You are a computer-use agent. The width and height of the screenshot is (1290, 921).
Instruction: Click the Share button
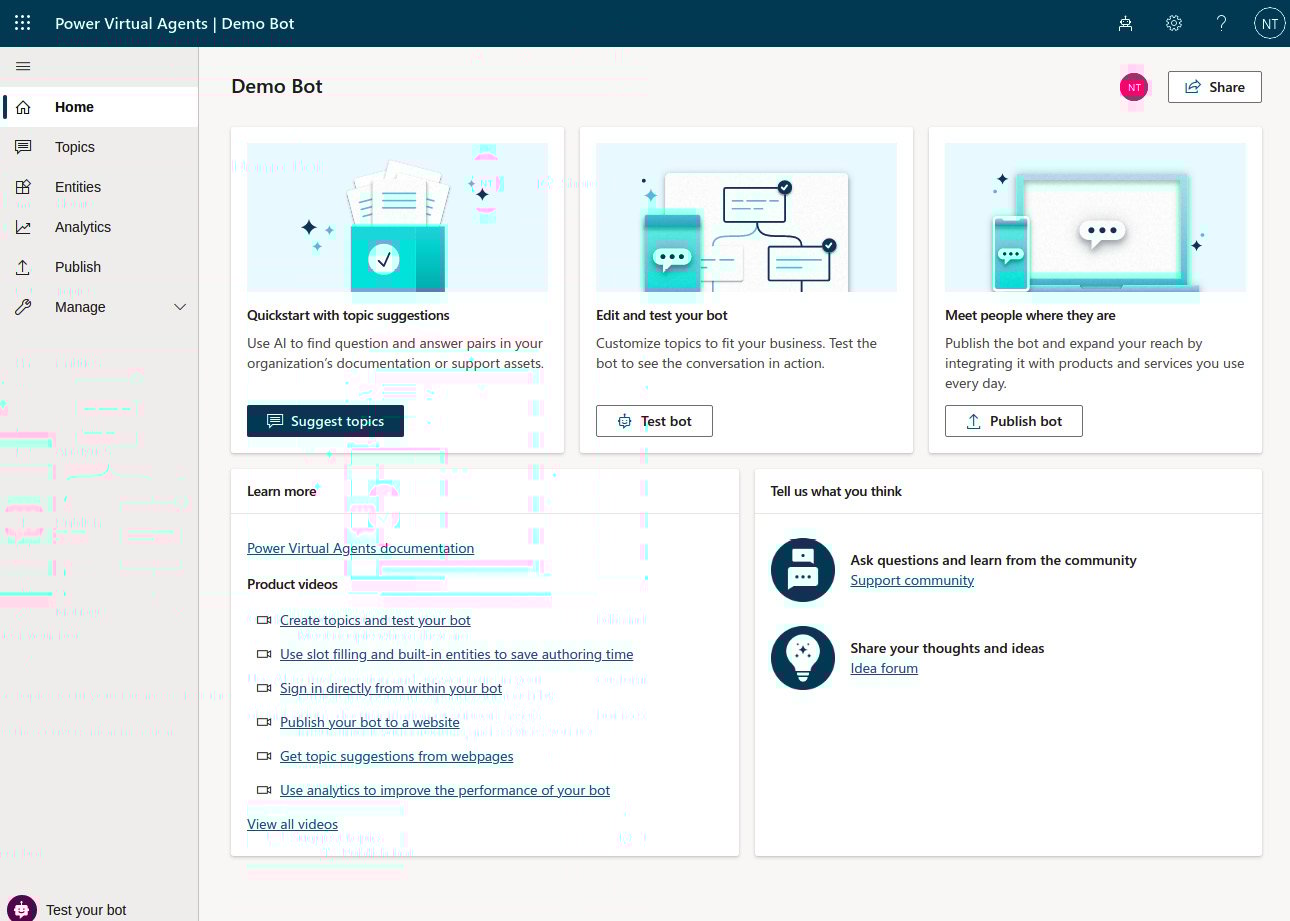1214,87
